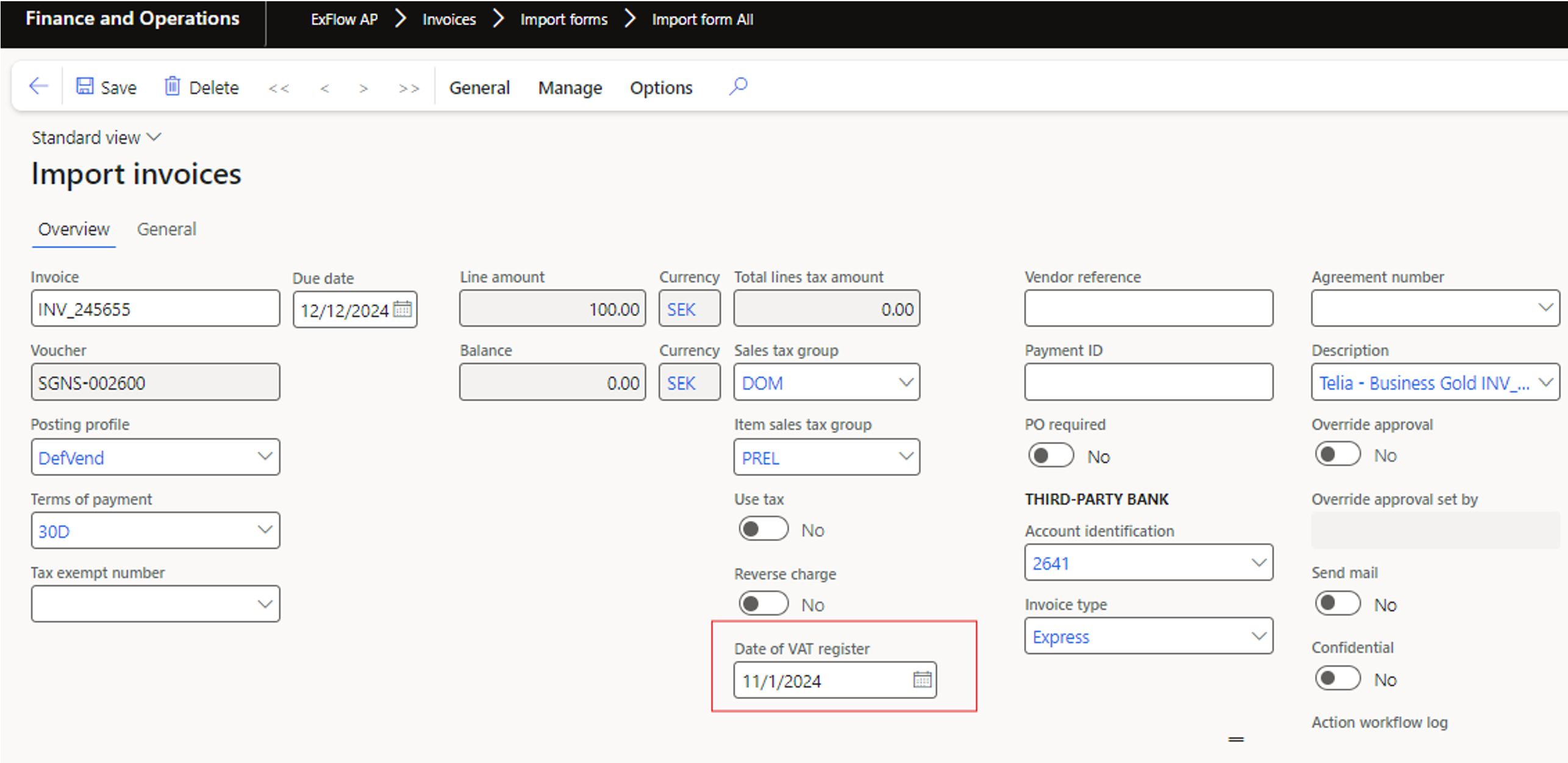1568x763 pixels.
Task: Open the Posting profile dropdown
Action: [x=264, y=456]
